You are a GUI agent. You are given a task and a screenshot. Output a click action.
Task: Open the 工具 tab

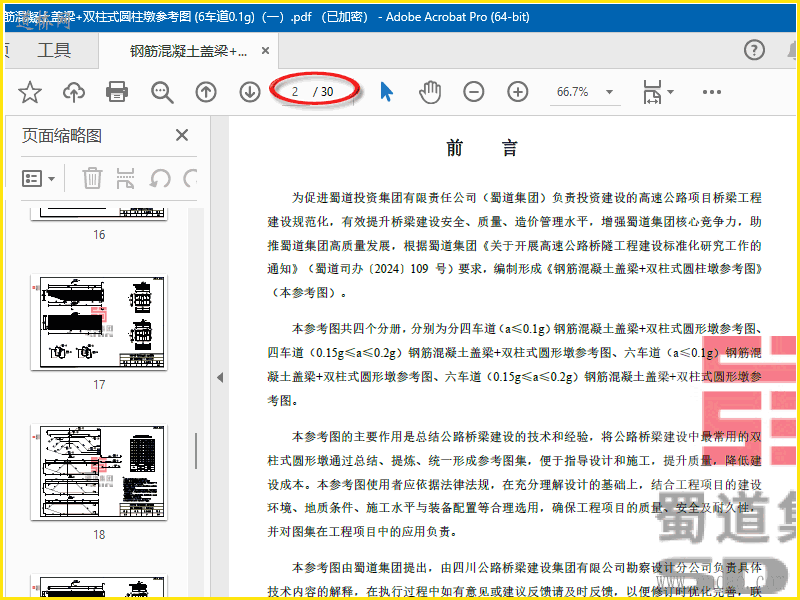[x=54, y=50]
